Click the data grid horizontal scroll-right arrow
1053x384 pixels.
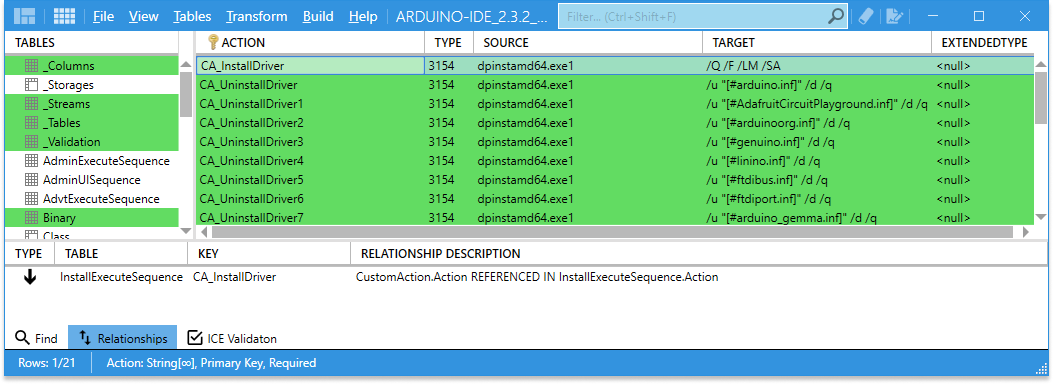[1025, 232]
